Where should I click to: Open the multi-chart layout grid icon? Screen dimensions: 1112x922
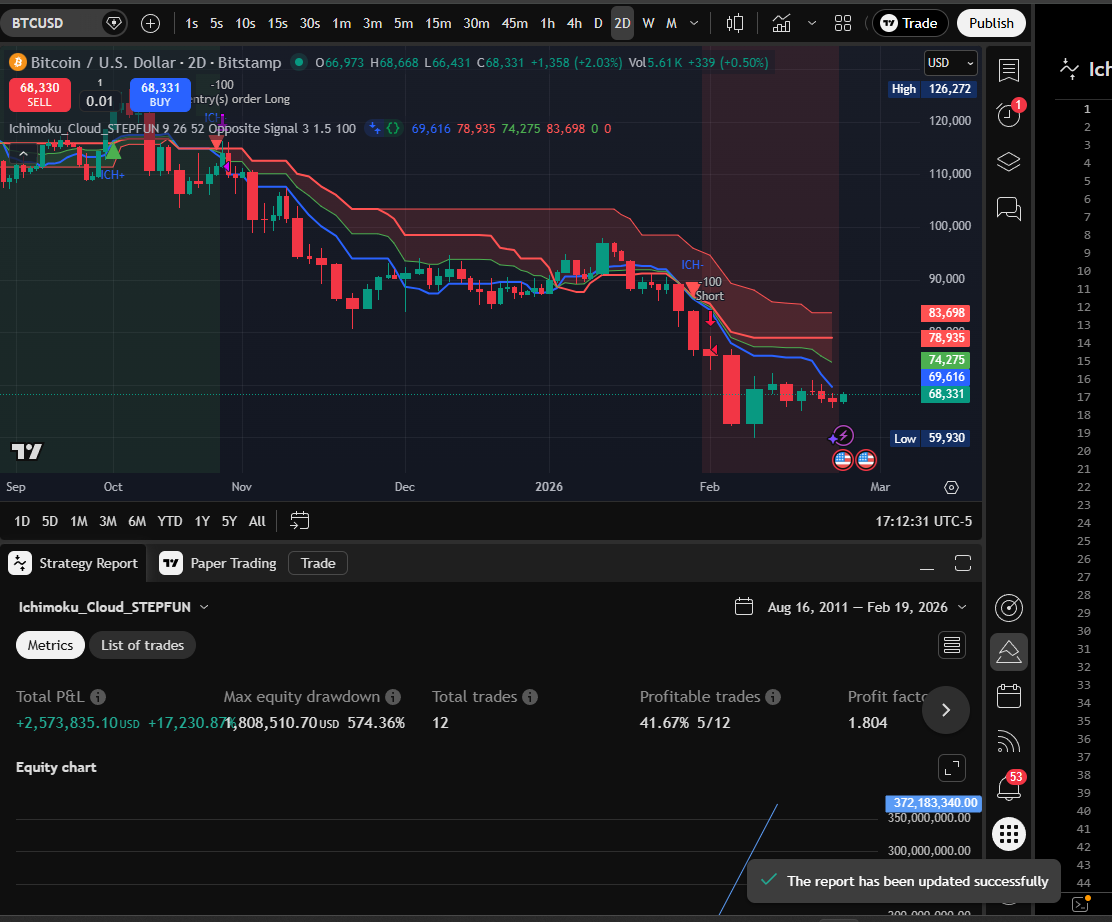(x=842, y=22)
